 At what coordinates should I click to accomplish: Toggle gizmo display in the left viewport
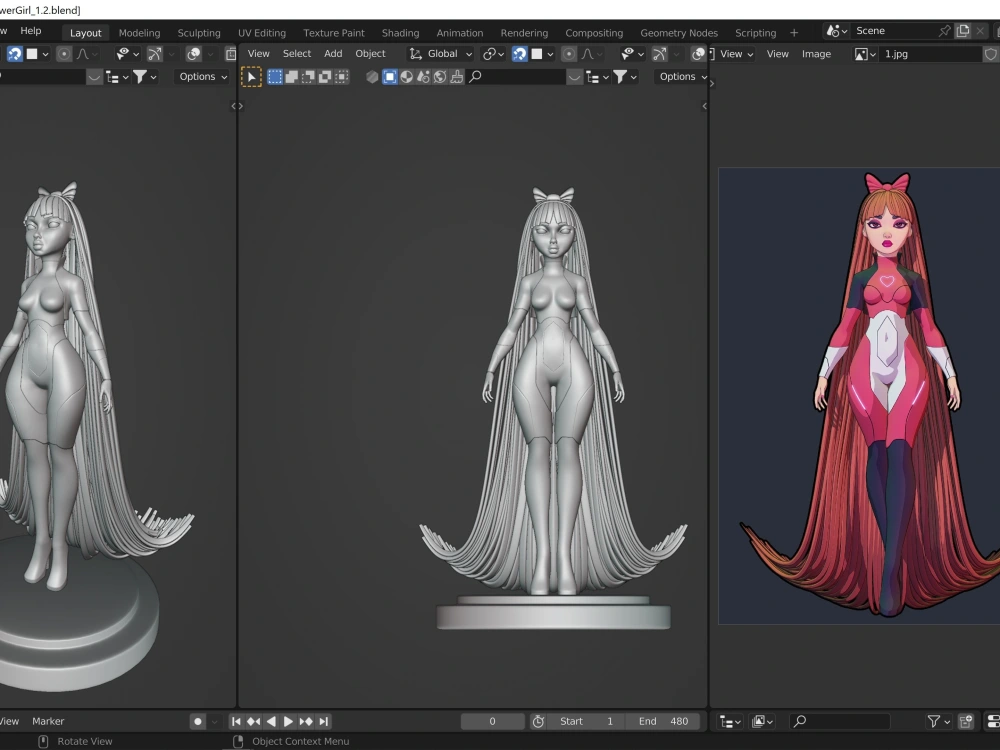point(154,54)
